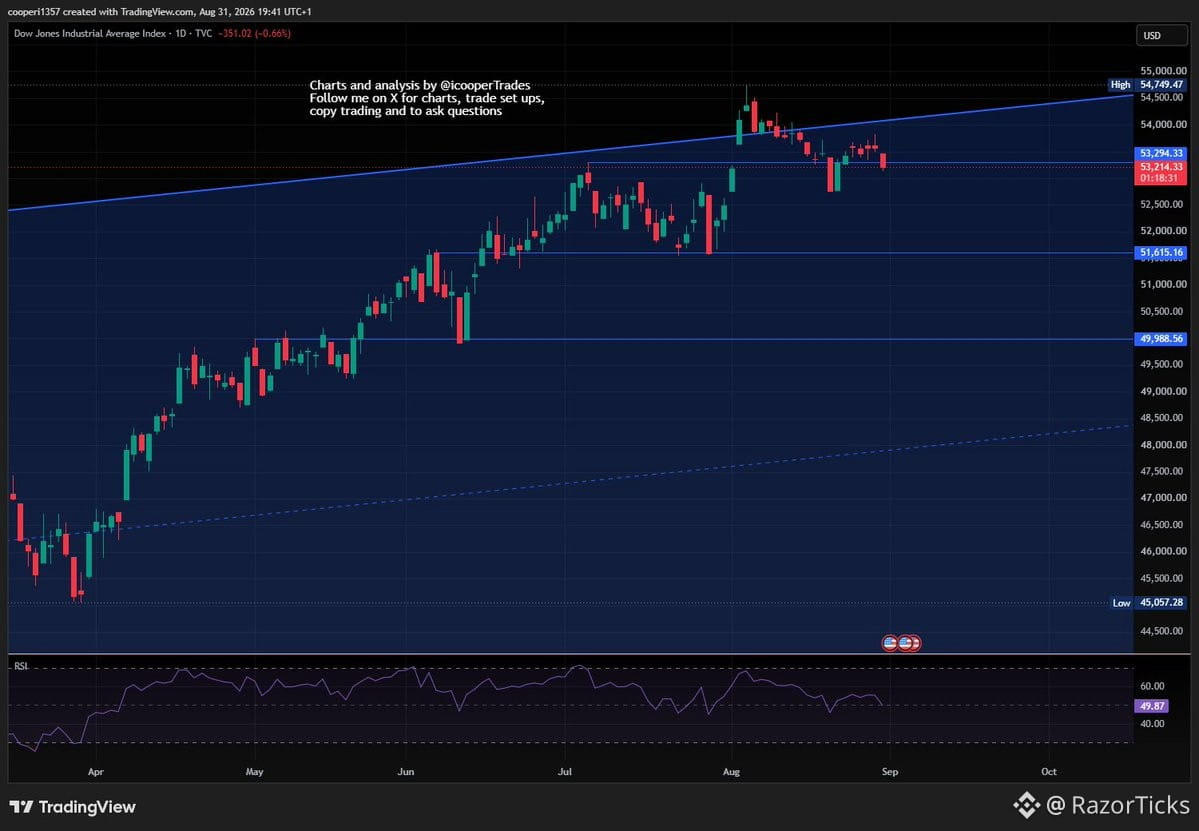The width and height of the screenshot is (1199, 831).
Task: Click the -351.02 (-0.66%) change value
Action: [x=255, y=34]
